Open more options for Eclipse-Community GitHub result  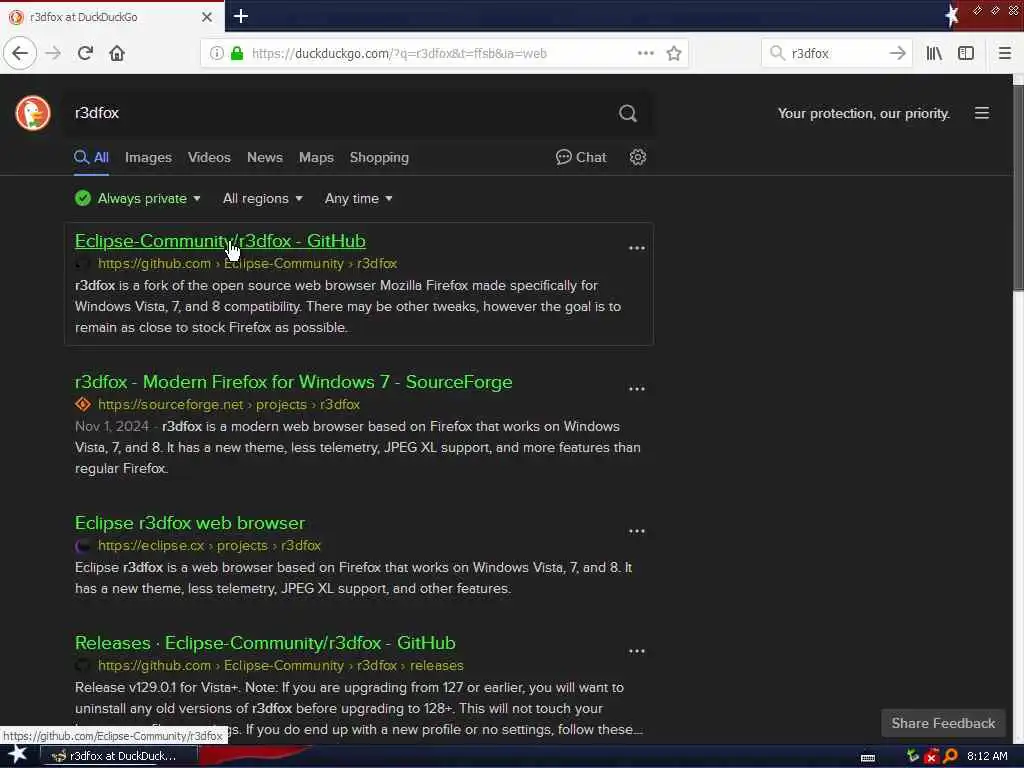tap(637, 248)
